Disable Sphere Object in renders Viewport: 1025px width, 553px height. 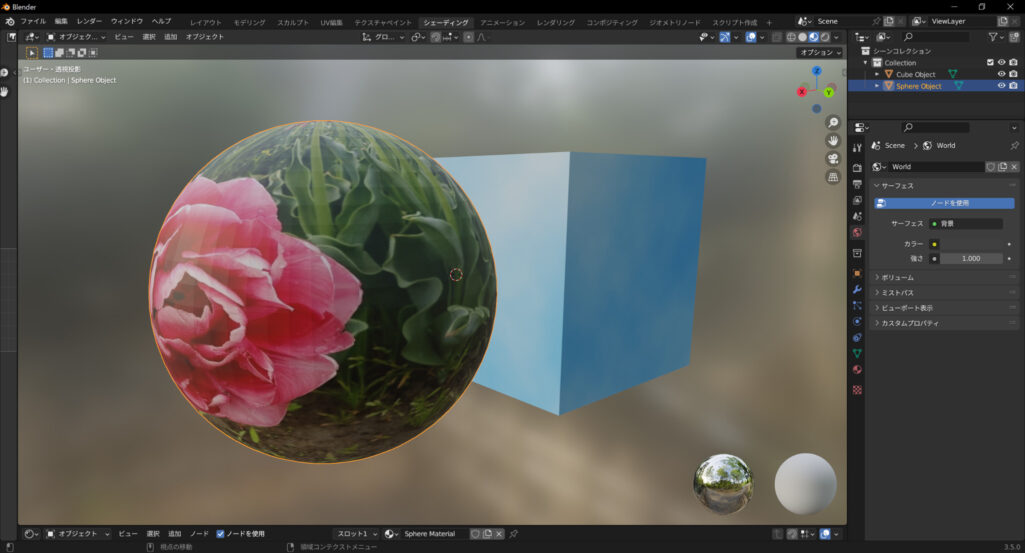click(x=1013, y=86)
